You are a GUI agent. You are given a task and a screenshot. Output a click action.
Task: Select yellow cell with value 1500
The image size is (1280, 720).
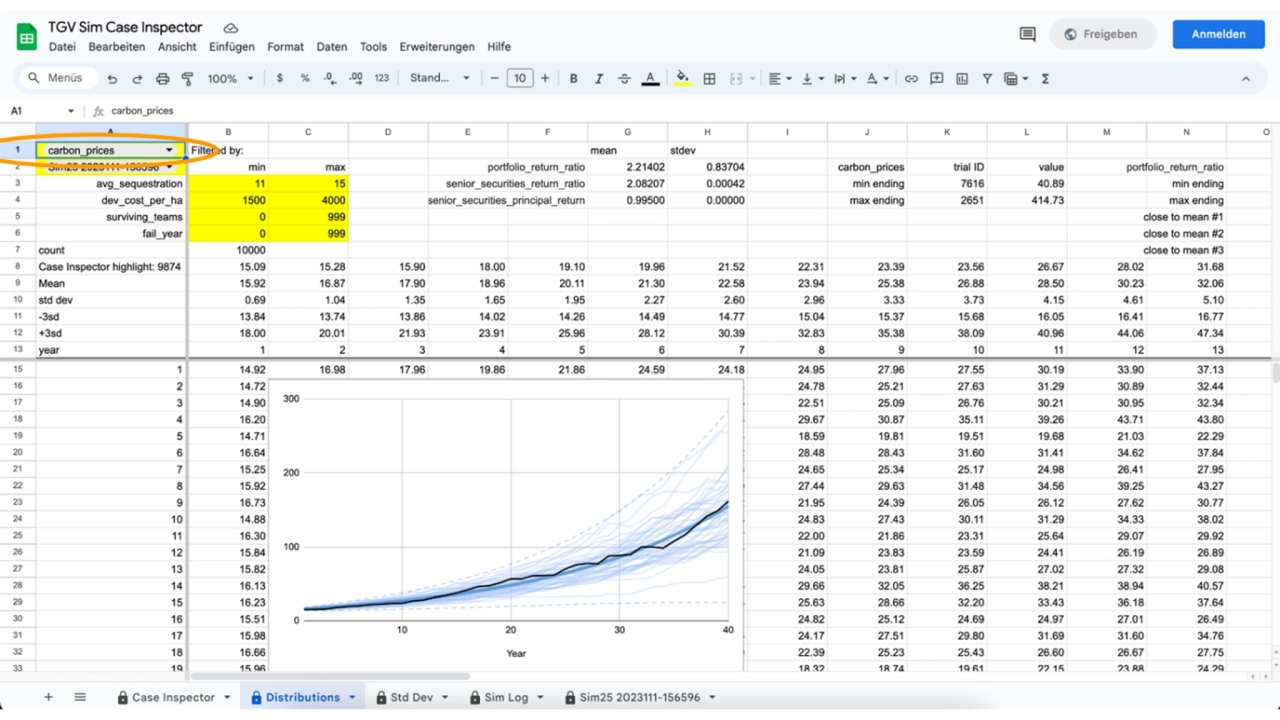click(228, 200)
